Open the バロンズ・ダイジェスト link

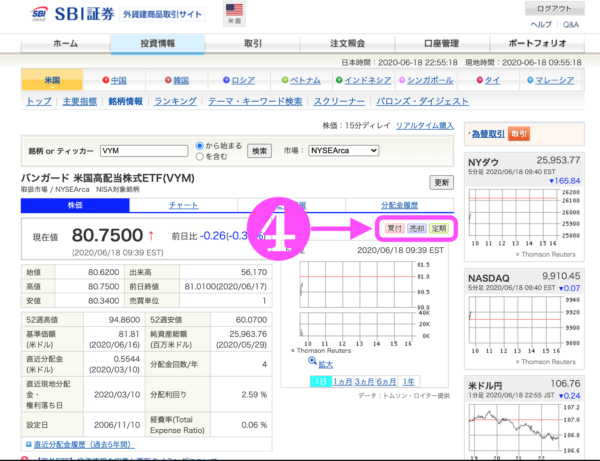coord(422,101)
